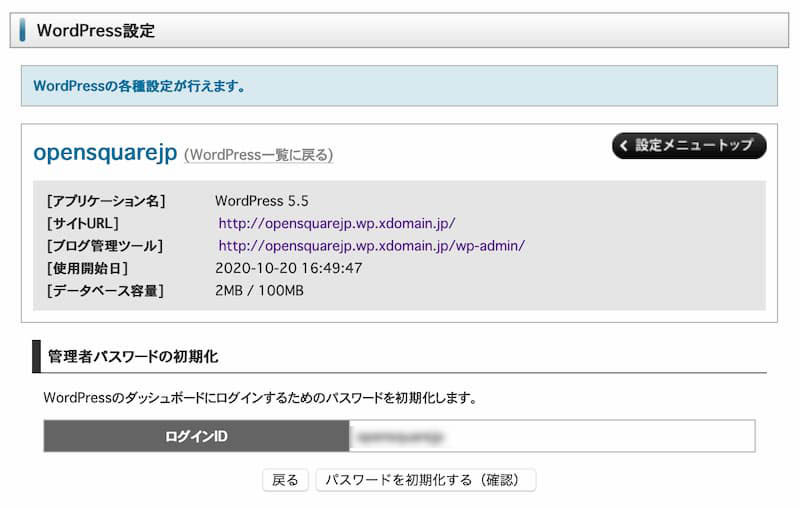Image resolution: width=800 pixels, height=508 pixels.
Task: Open the 設定メニュートップ button label
Action: (694, 146)
